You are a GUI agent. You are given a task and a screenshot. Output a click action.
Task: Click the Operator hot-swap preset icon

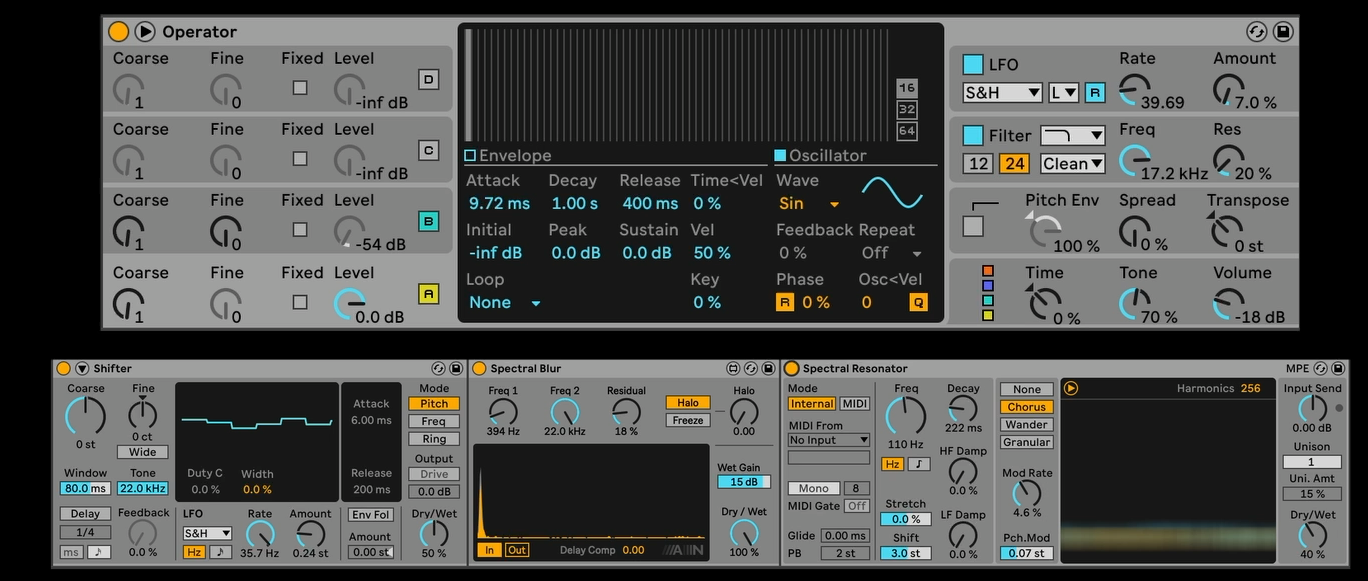[1257, 31]
